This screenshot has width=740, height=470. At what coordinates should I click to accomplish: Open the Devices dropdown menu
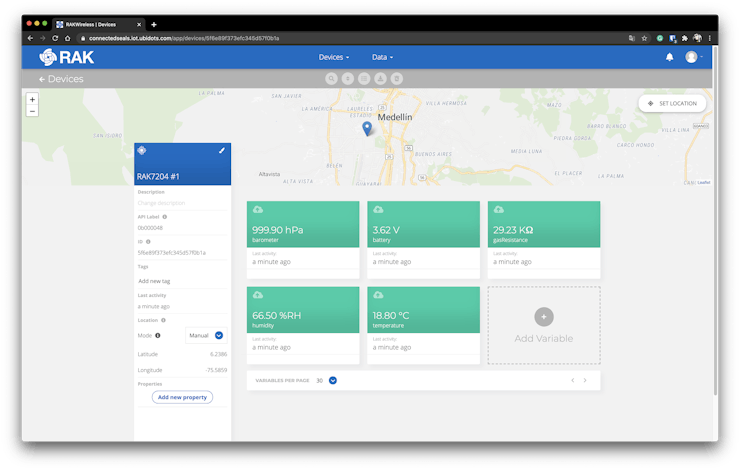(334, 57)
